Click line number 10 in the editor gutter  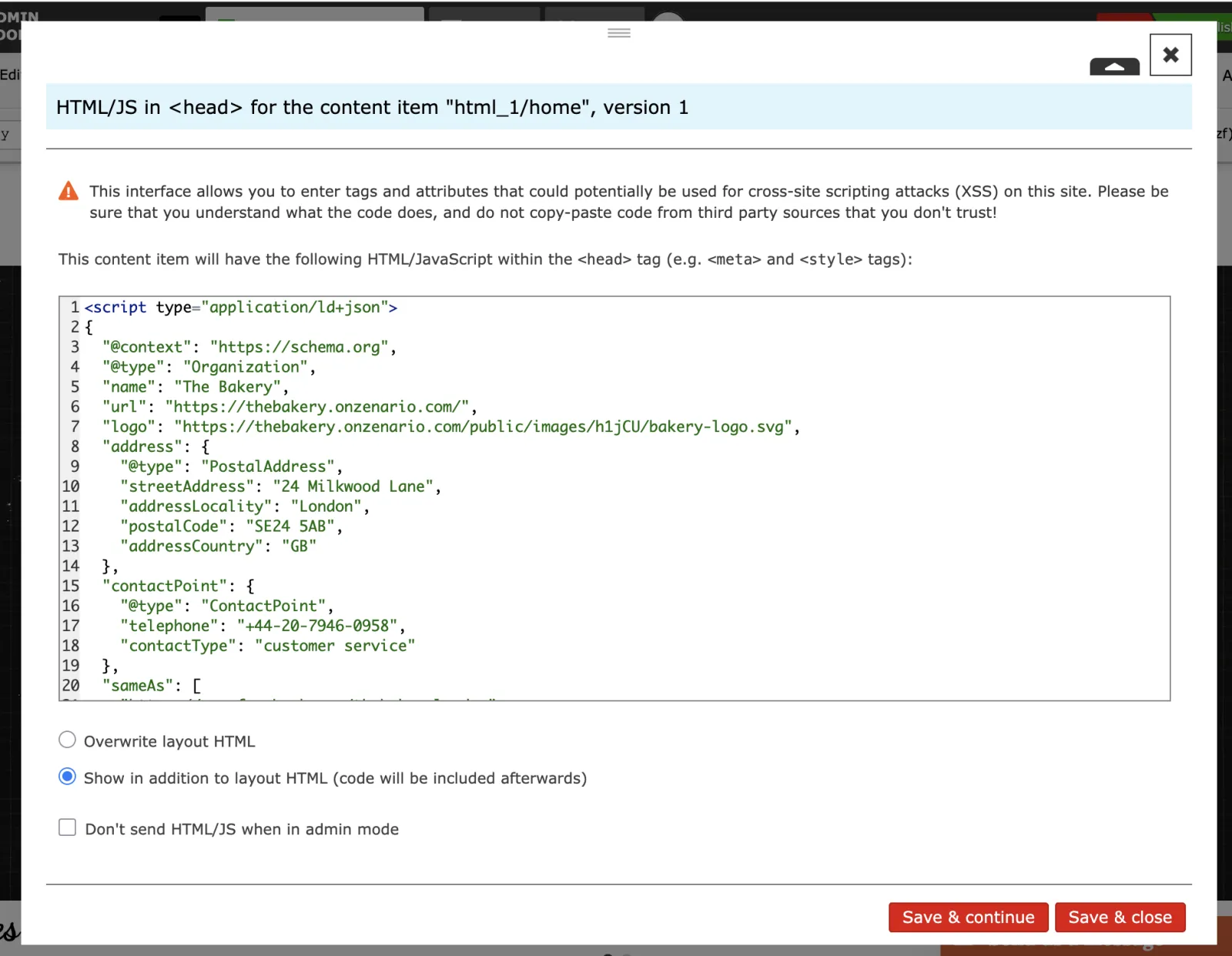point(71,487)
